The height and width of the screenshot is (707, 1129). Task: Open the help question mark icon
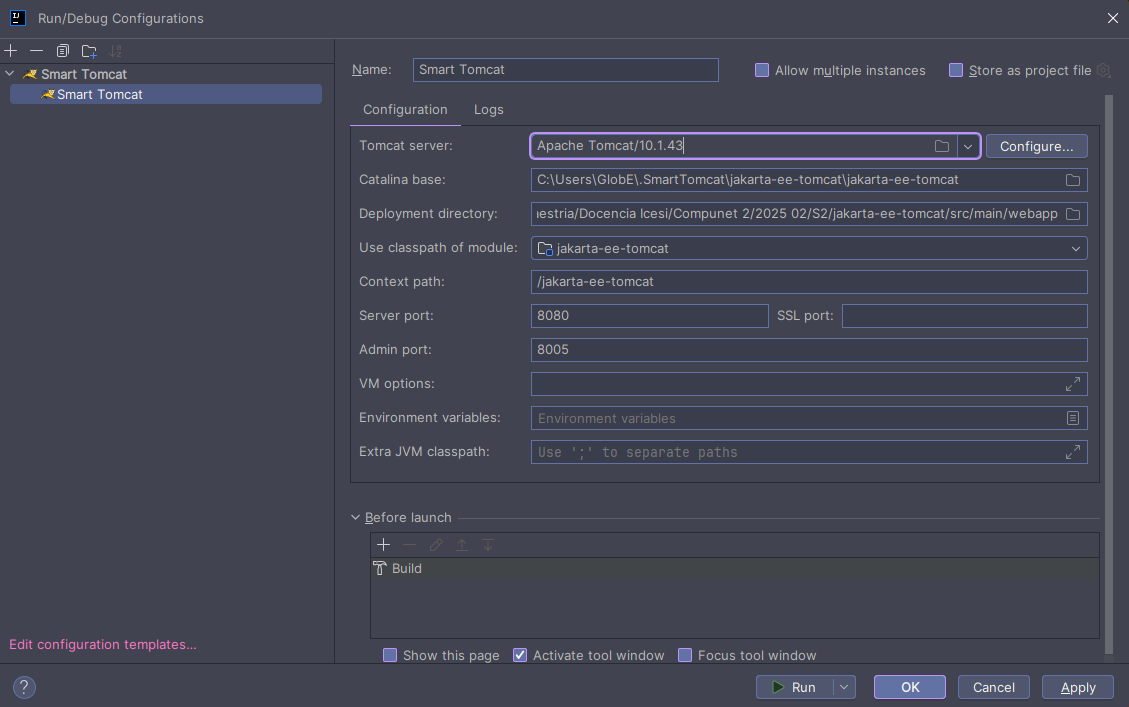click(24, 687)
